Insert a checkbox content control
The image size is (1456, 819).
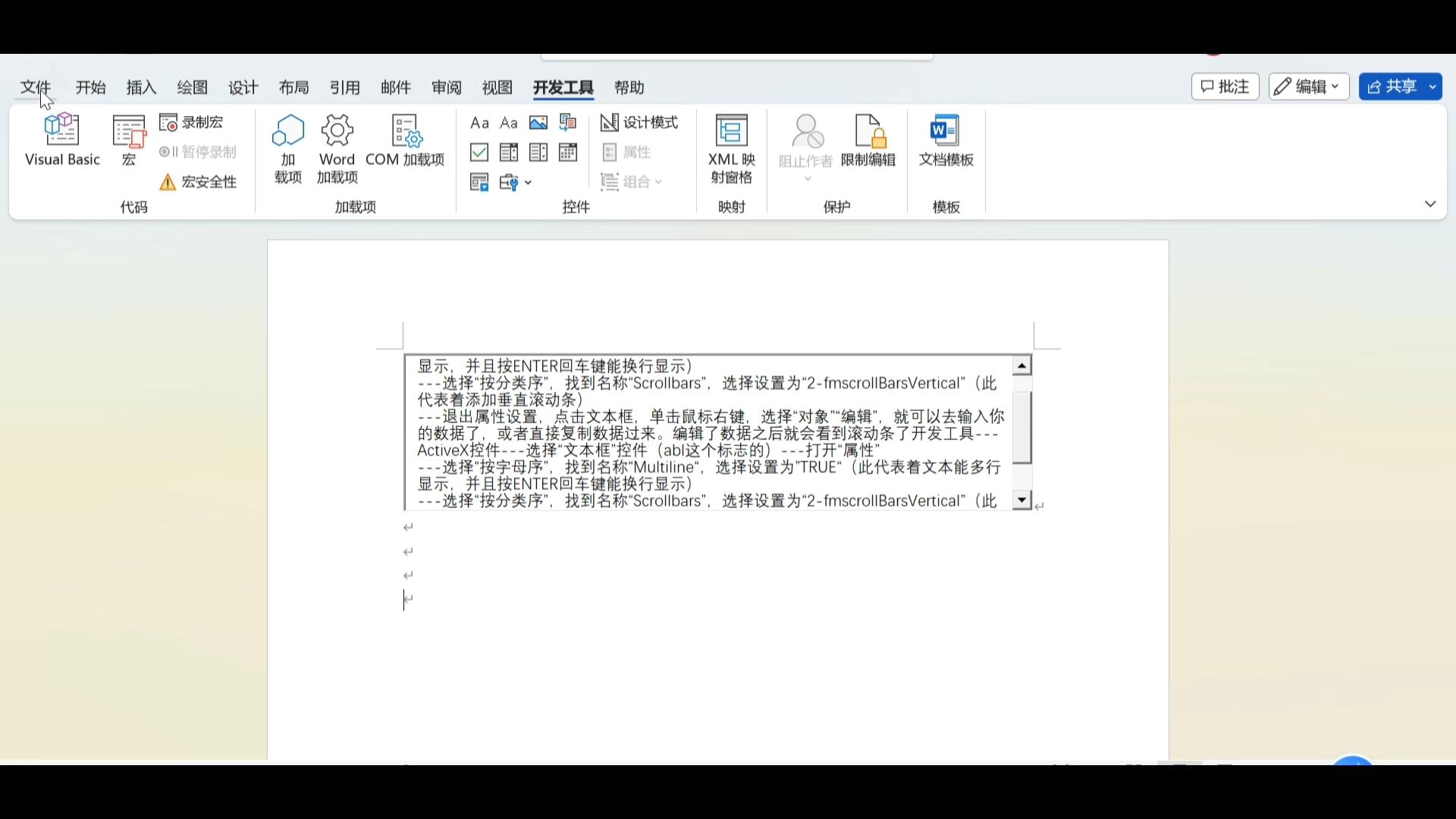point(479,152)
